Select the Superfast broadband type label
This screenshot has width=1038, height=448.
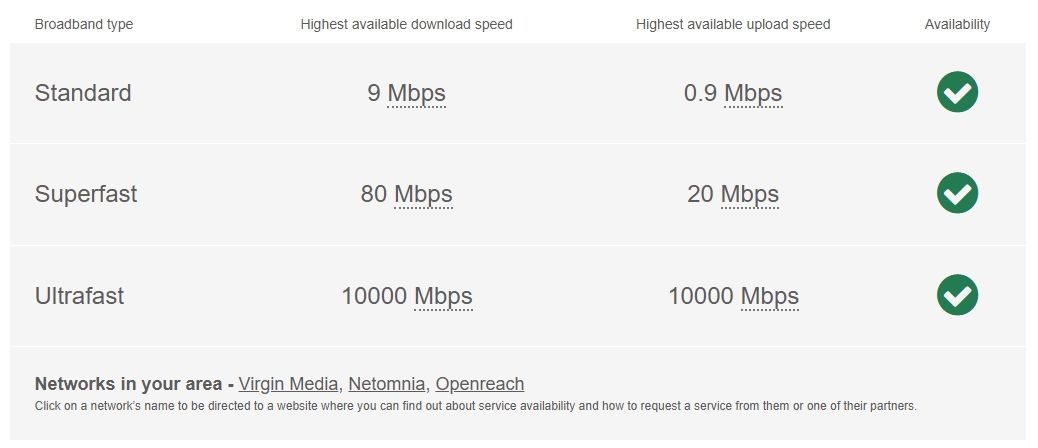click(x=86, y=194)
